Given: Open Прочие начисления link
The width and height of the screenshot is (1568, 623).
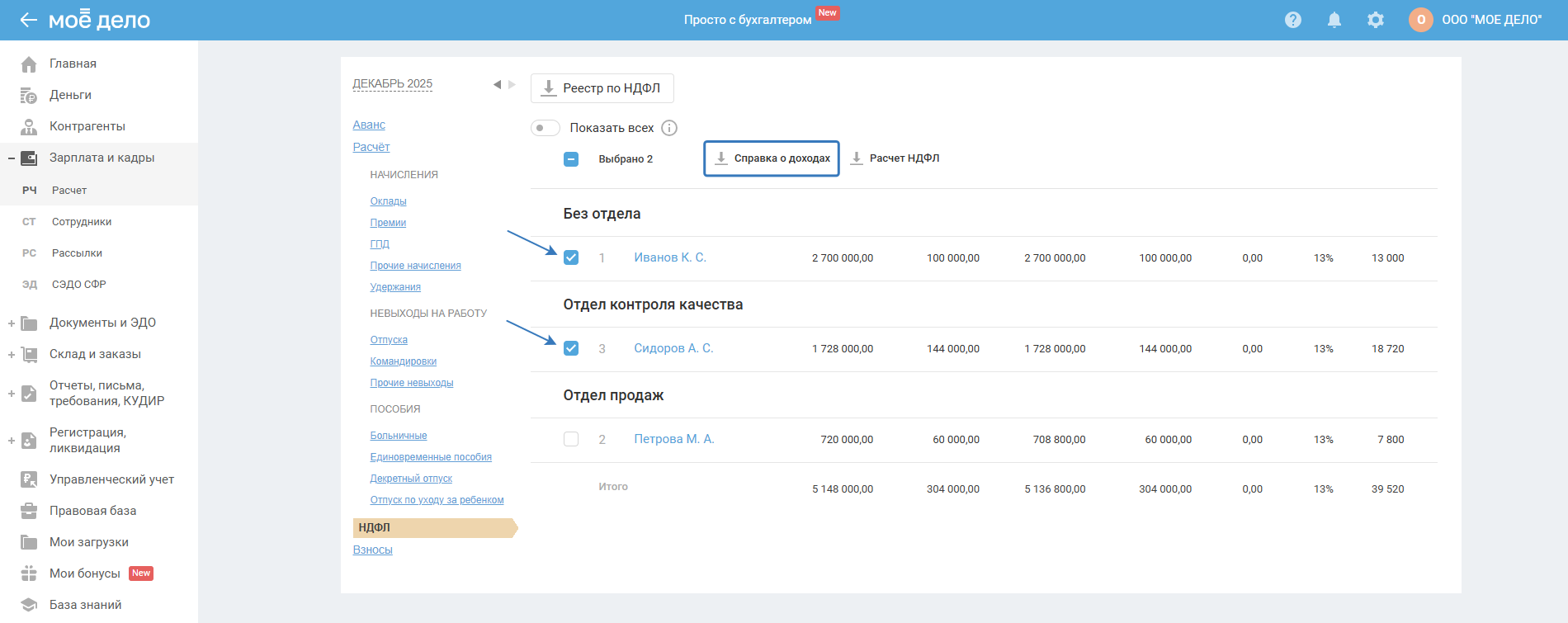Looking at the screenshot, I should tap(416, 266).
